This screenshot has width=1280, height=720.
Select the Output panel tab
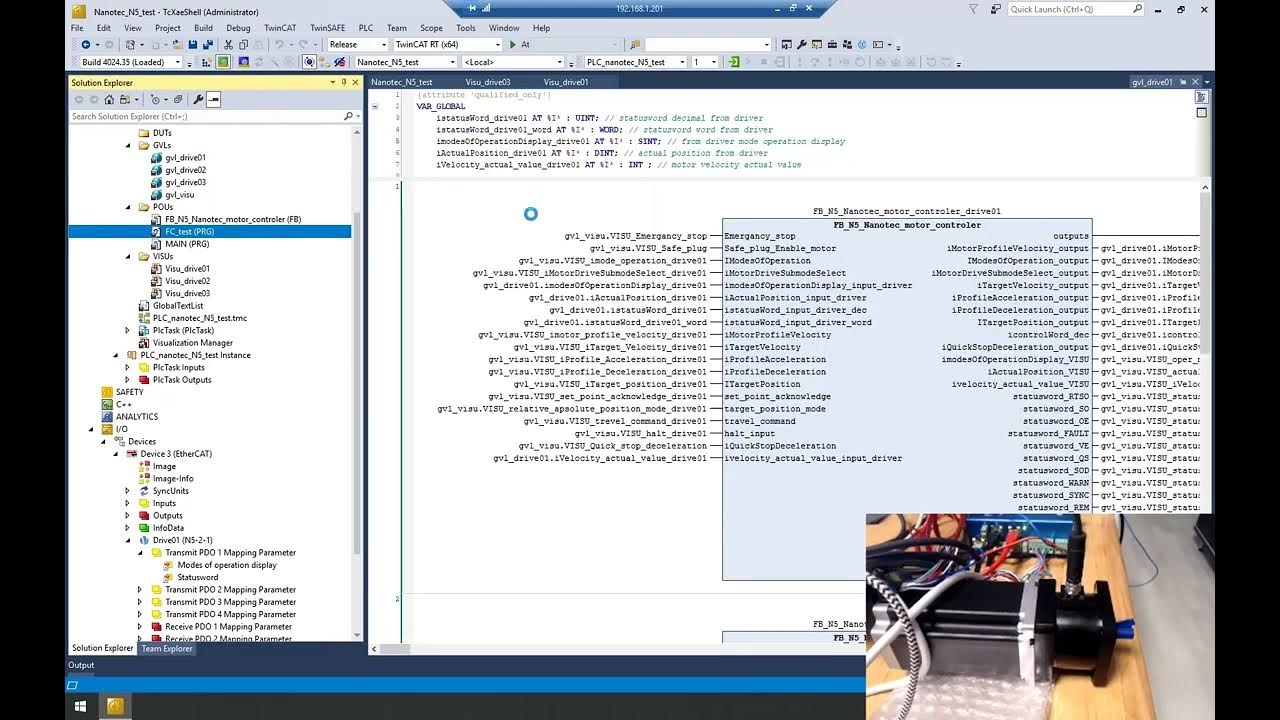(81, 665)
